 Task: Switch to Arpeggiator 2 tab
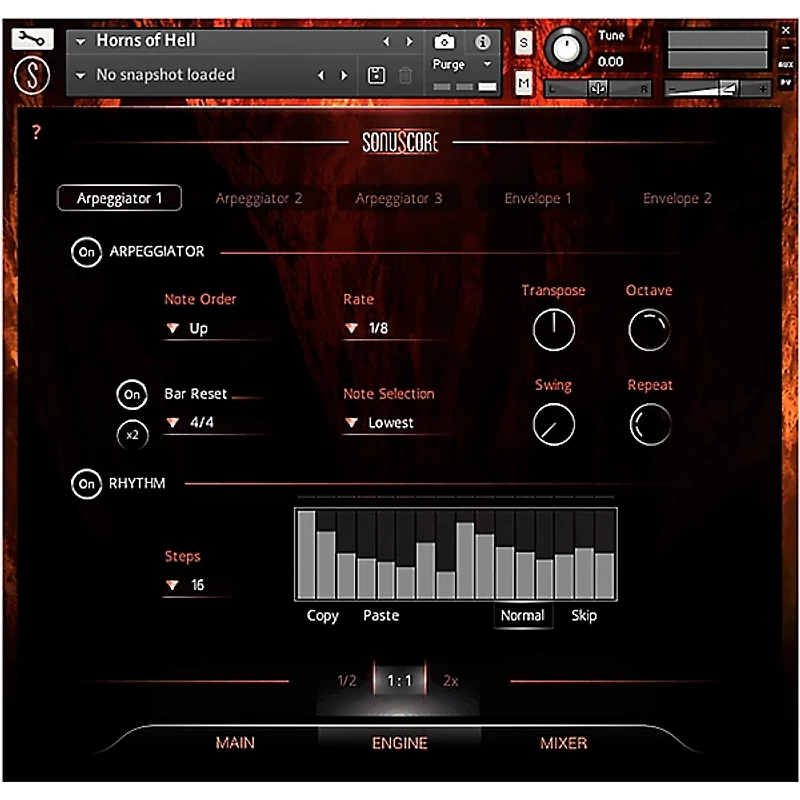[259, 198]
